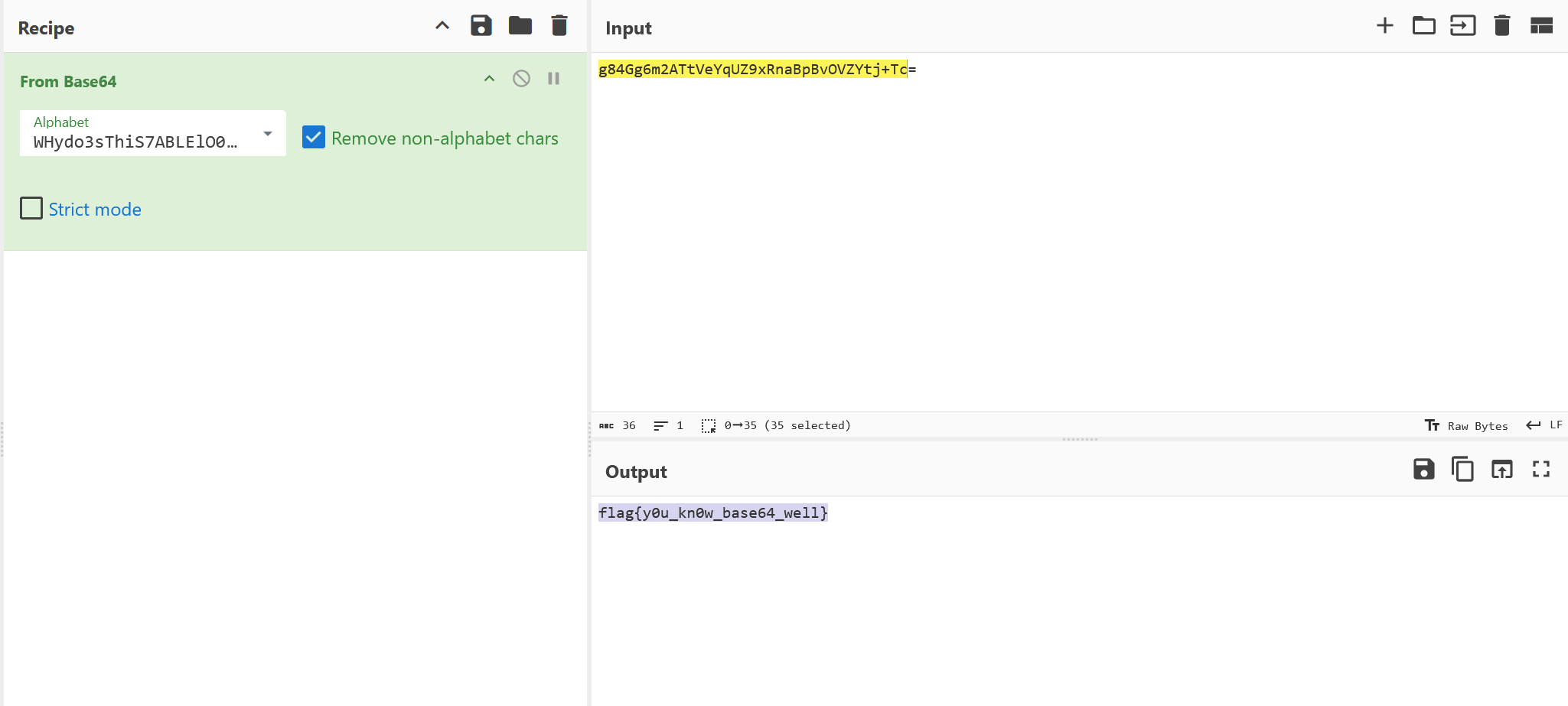Collapse the From Base64 operation
This screenshot has height=706, width=1568.
click(x=489, y=78)
